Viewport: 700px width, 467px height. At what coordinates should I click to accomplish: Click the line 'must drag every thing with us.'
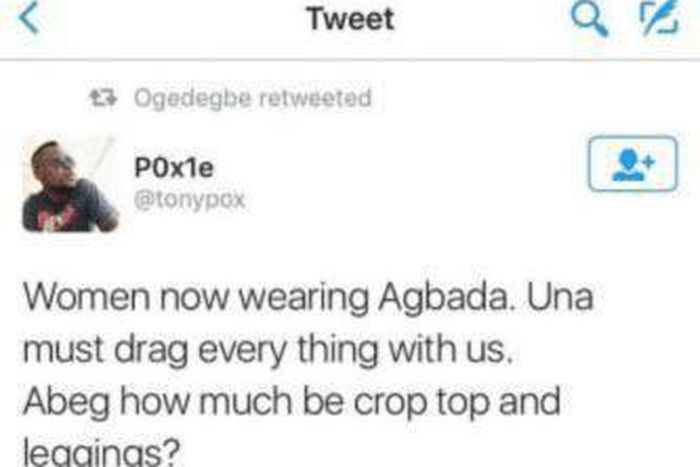point(267,350)
